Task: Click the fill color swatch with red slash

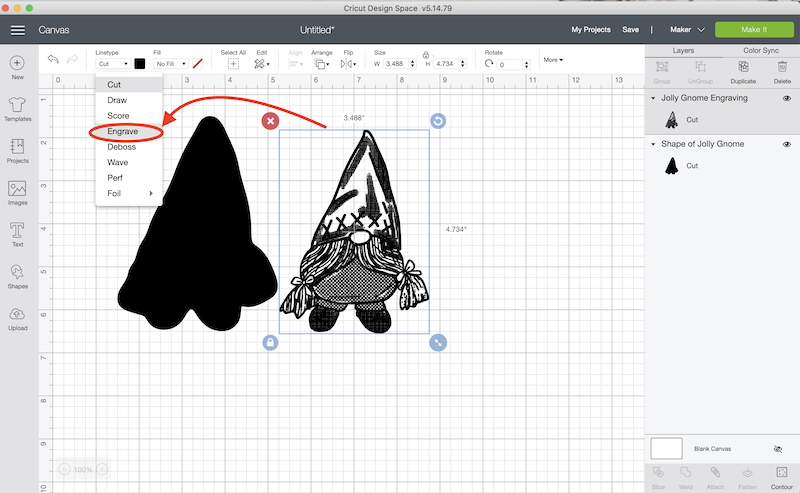Action: 198,64
